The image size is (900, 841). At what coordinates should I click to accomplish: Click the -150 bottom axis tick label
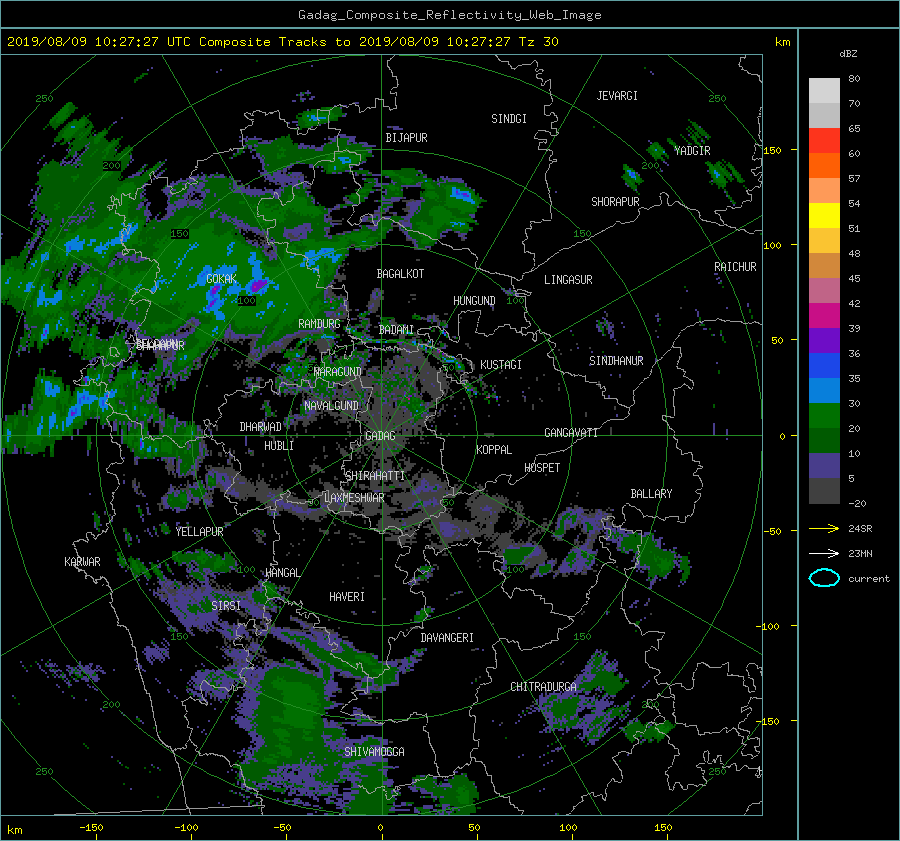pos(91,828)
